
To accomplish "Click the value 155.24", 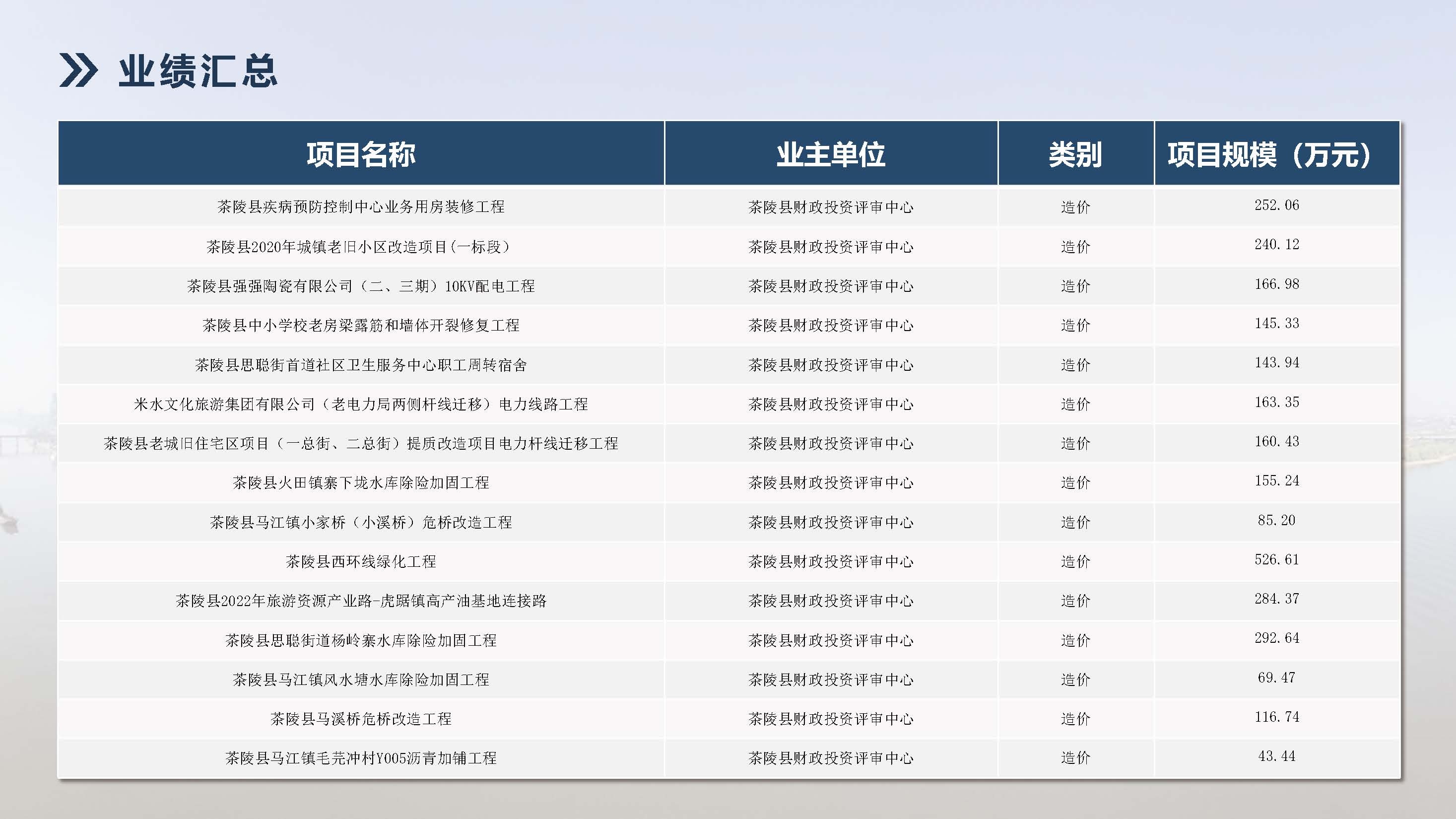I will click(x=1277, y=481).
